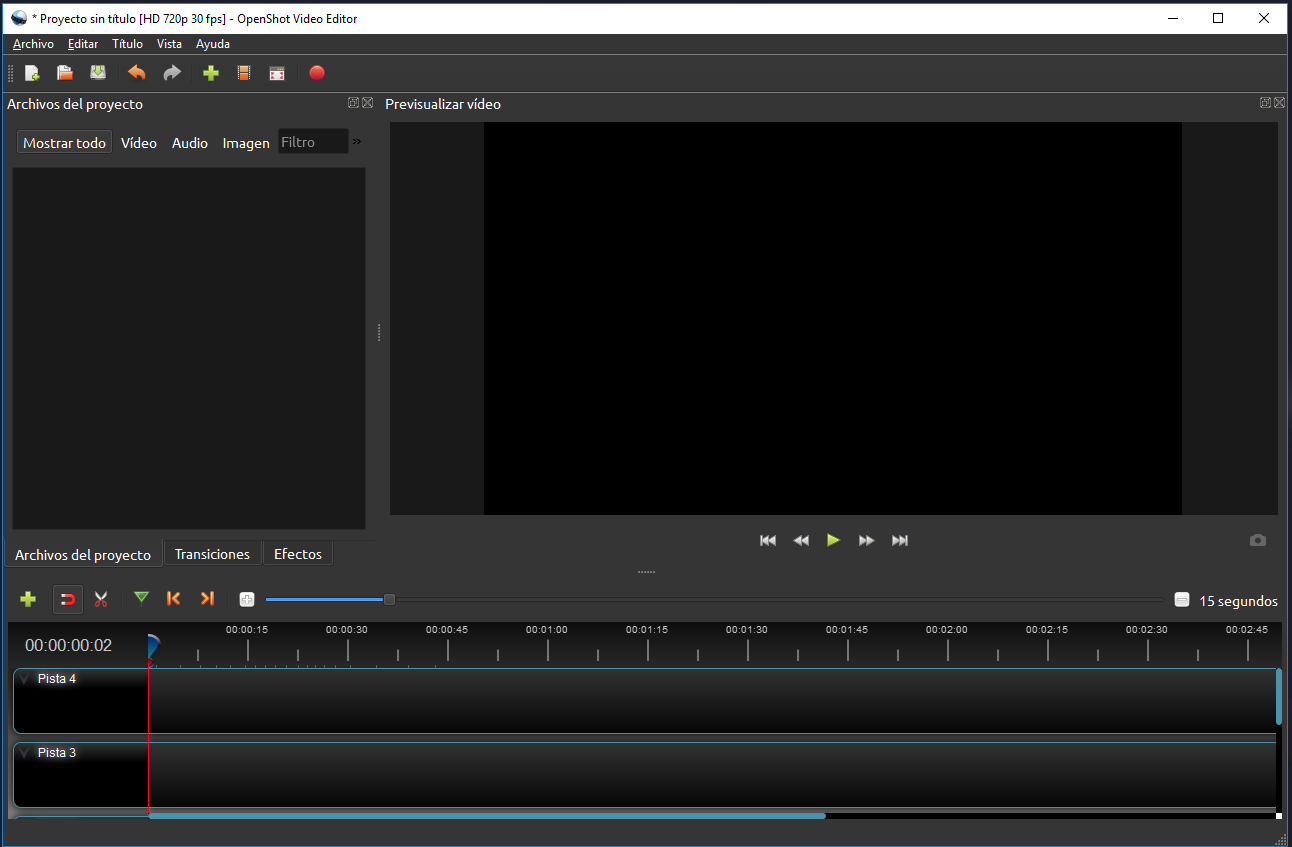
Task: Toggle snapping with the magnet icon
Action: coord(67,598)
